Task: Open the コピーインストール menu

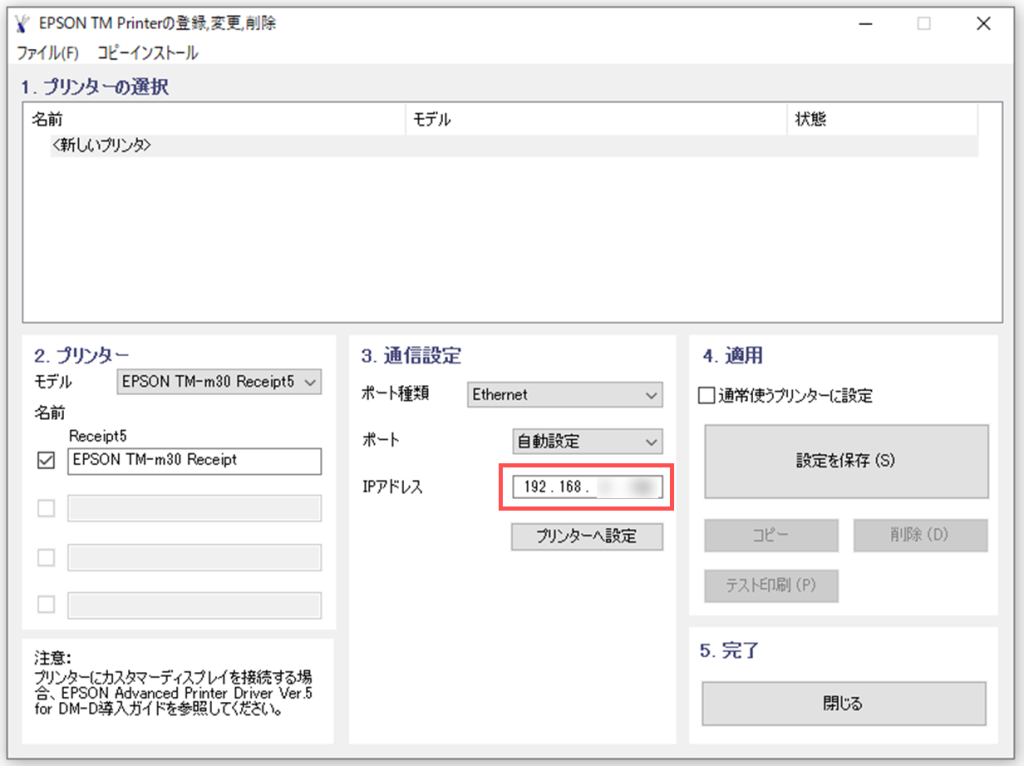Action: [148, 53]
